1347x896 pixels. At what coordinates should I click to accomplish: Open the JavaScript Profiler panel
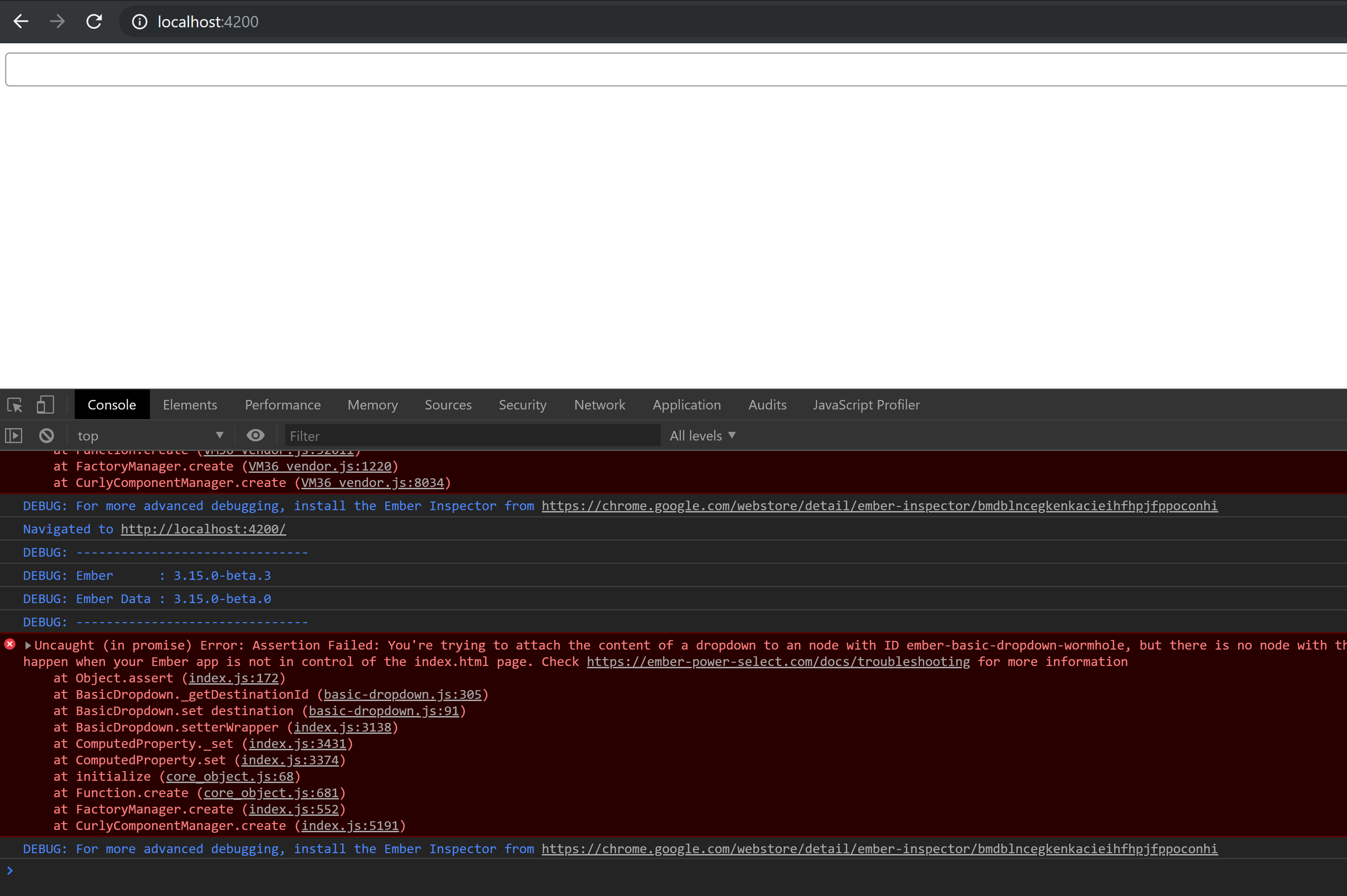click(x=866, y=404)
